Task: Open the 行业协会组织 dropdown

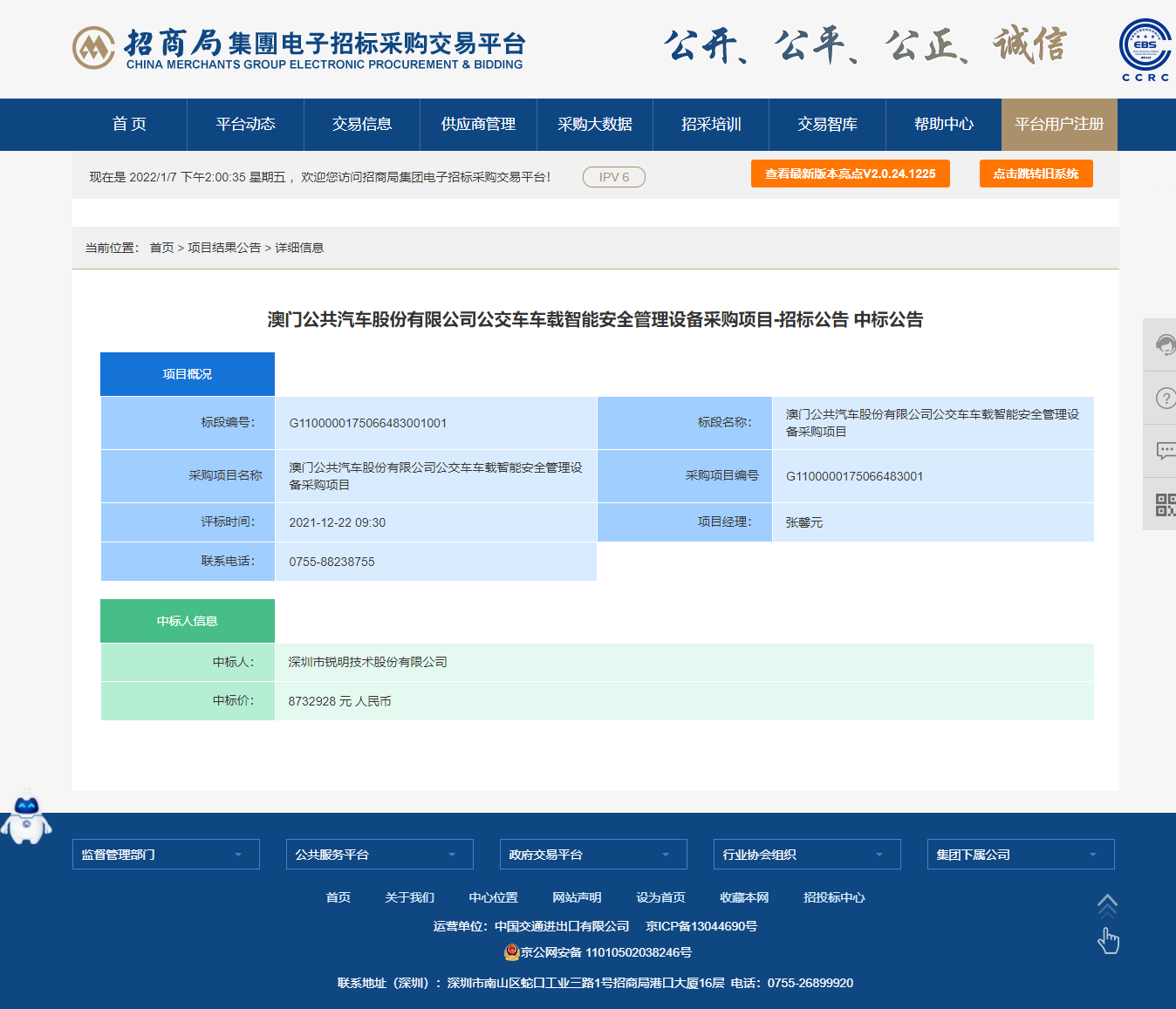Action: tap(807, 855)
